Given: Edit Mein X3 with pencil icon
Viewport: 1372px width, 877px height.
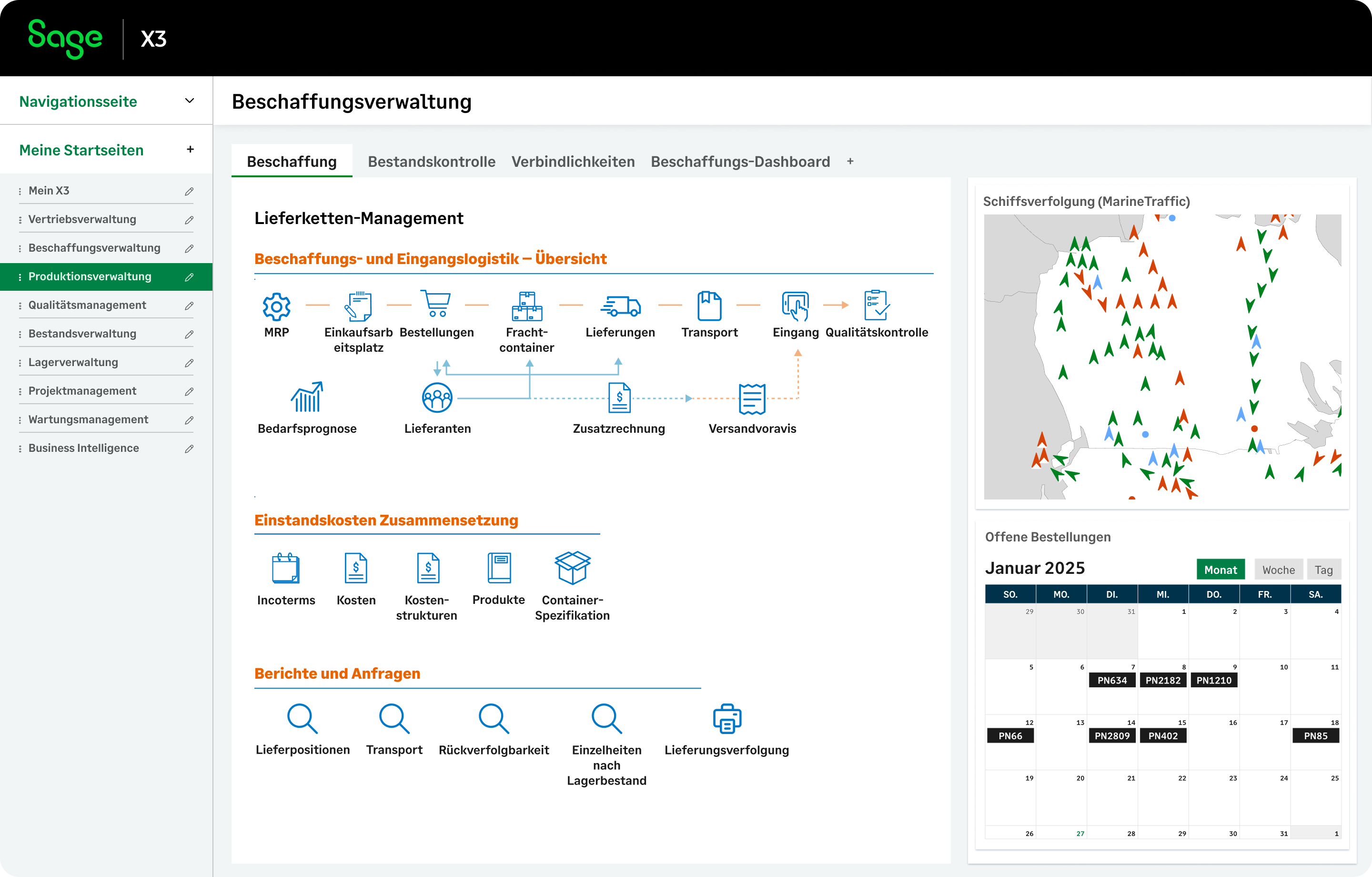Looking at the screenshot, I should tap(189, 191).
